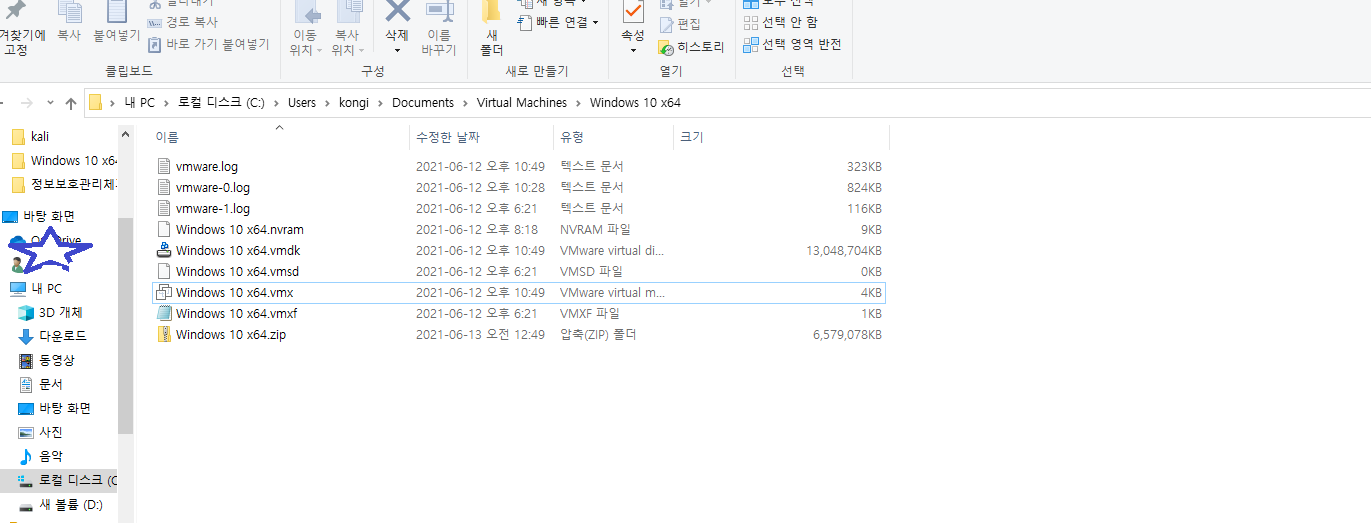This screenshot has height=523, width=1371.
Task: Select 내 PC in navigation pane
Action: [46, 288]
